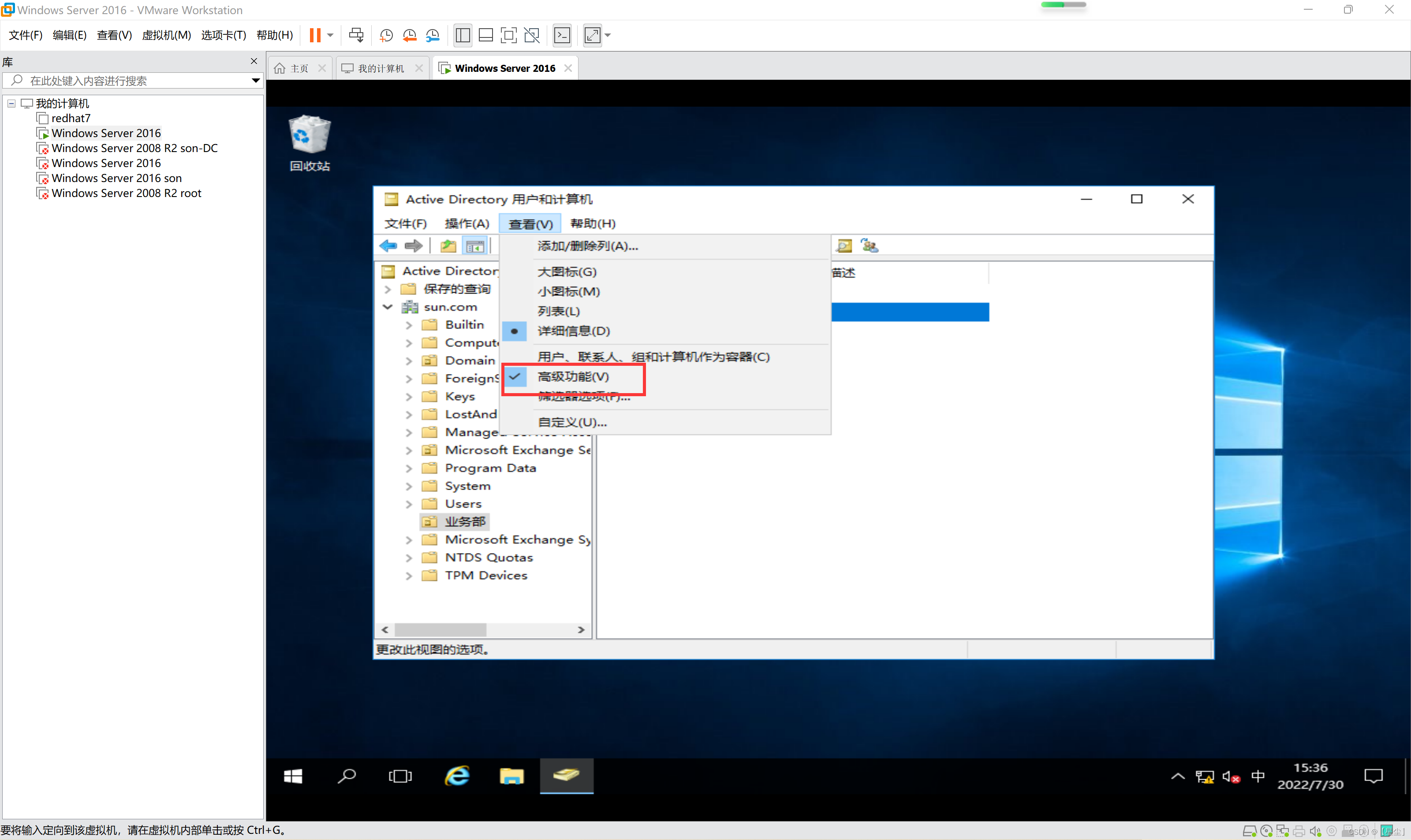Select the 业务部 organizational unit
Image resolution: width=1411 pixels, height=840 pixels.
click(465, 522)
